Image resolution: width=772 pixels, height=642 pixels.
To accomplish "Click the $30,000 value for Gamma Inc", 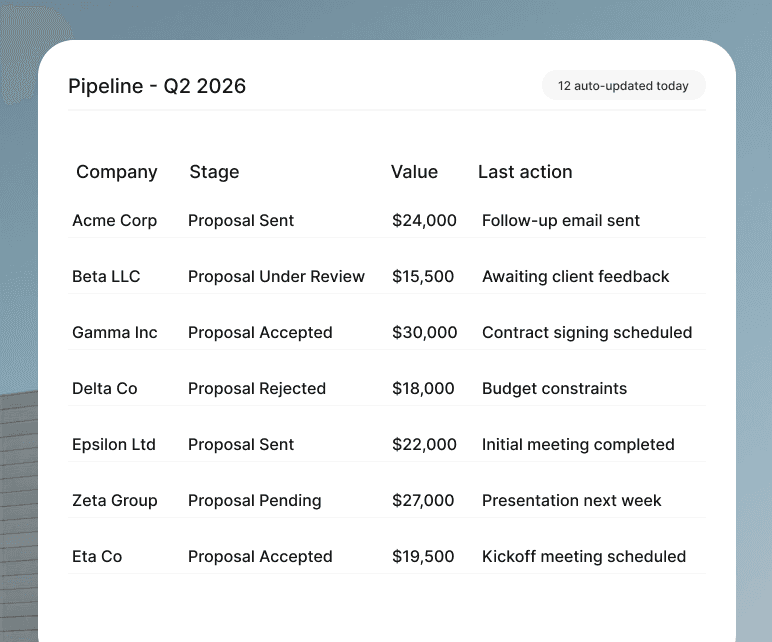I will pyautogui.click(x=424, y=333).
